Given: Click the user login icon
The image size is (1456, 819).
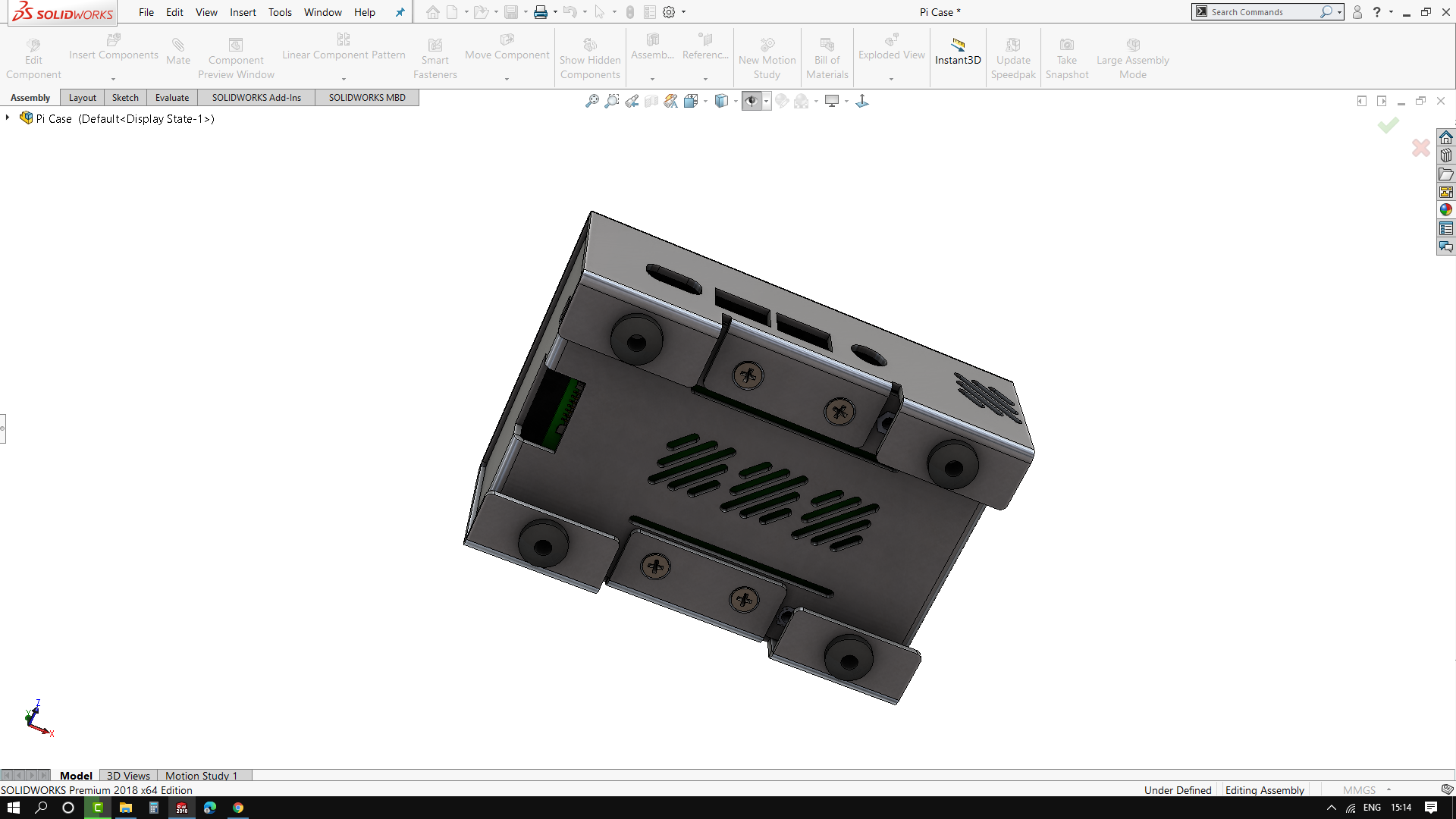Looking at the screenshot, I should pyautogui.click(x=1357, y=12).
